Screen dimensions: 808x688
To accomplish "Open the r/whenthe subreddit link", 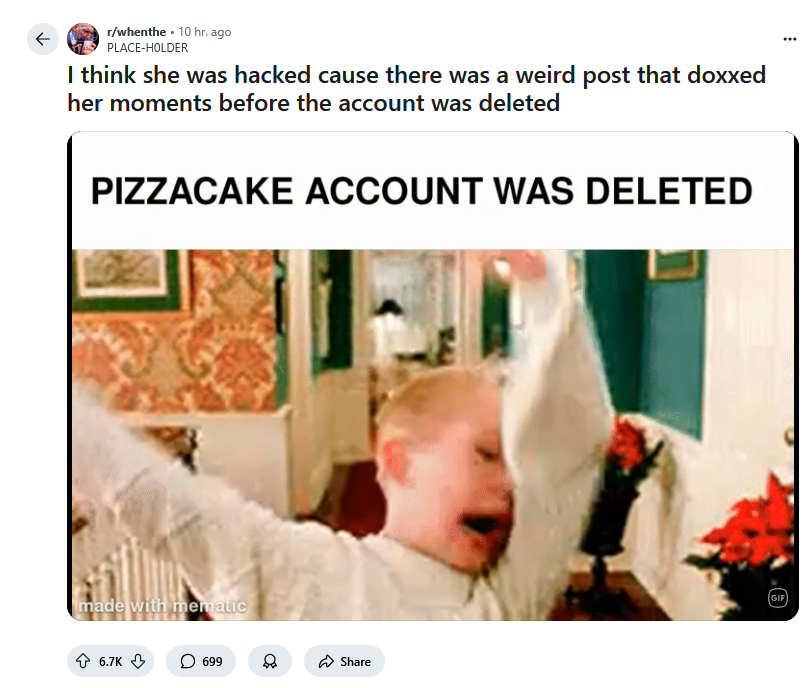I will 136,32.
